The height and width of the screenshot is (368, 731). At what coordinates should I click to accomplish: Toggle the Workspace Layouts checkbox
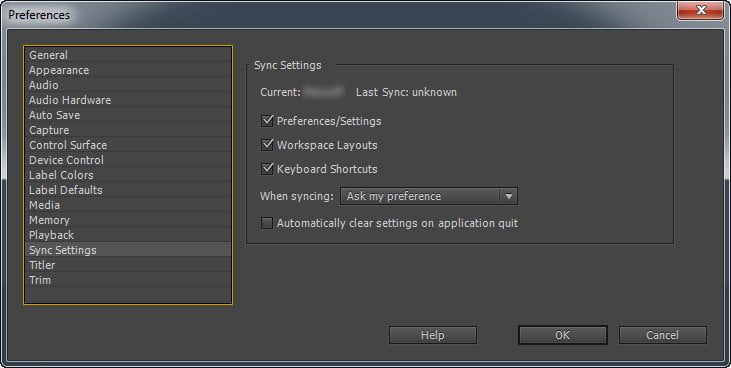tap(267, 145)
